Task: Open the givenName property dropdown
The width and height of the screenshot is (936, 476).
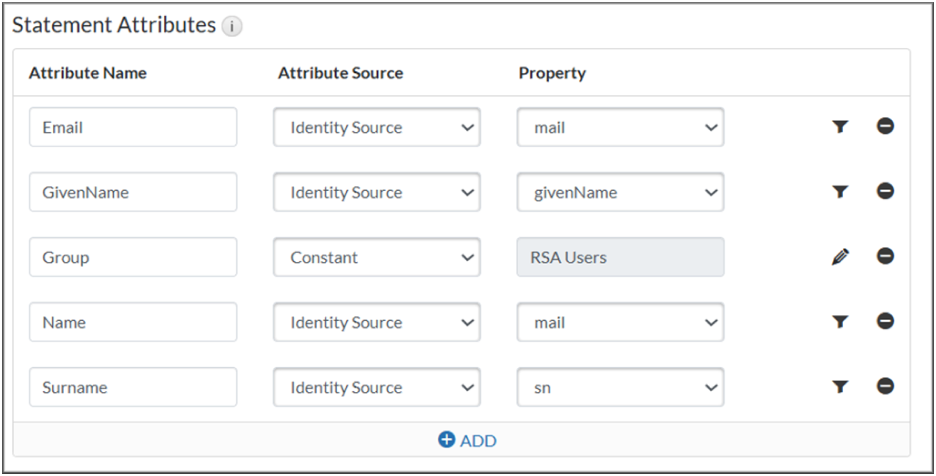Action: [620, 193]
